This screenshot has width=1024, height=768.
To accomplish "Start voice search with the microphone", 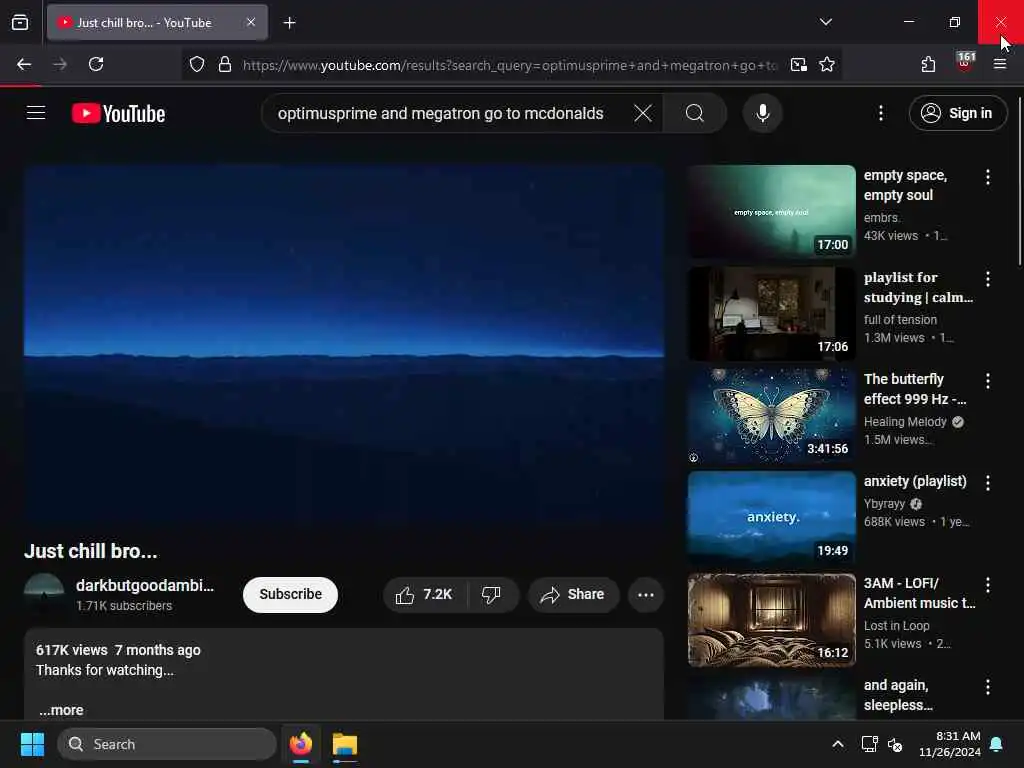I will coord(762,113).
